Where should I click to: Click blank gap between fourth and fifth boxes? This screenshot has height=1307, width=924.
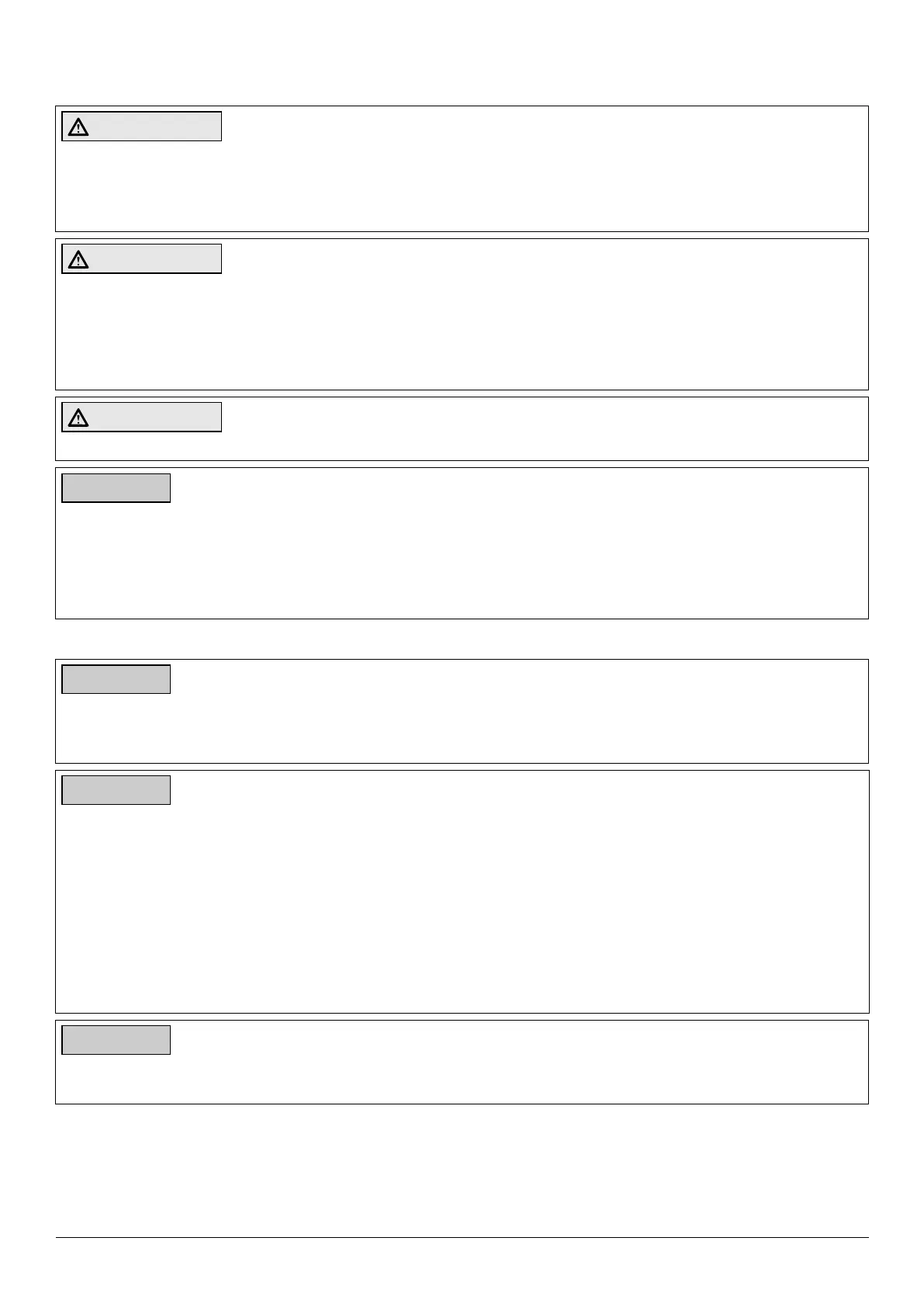(x=462, y=639)
